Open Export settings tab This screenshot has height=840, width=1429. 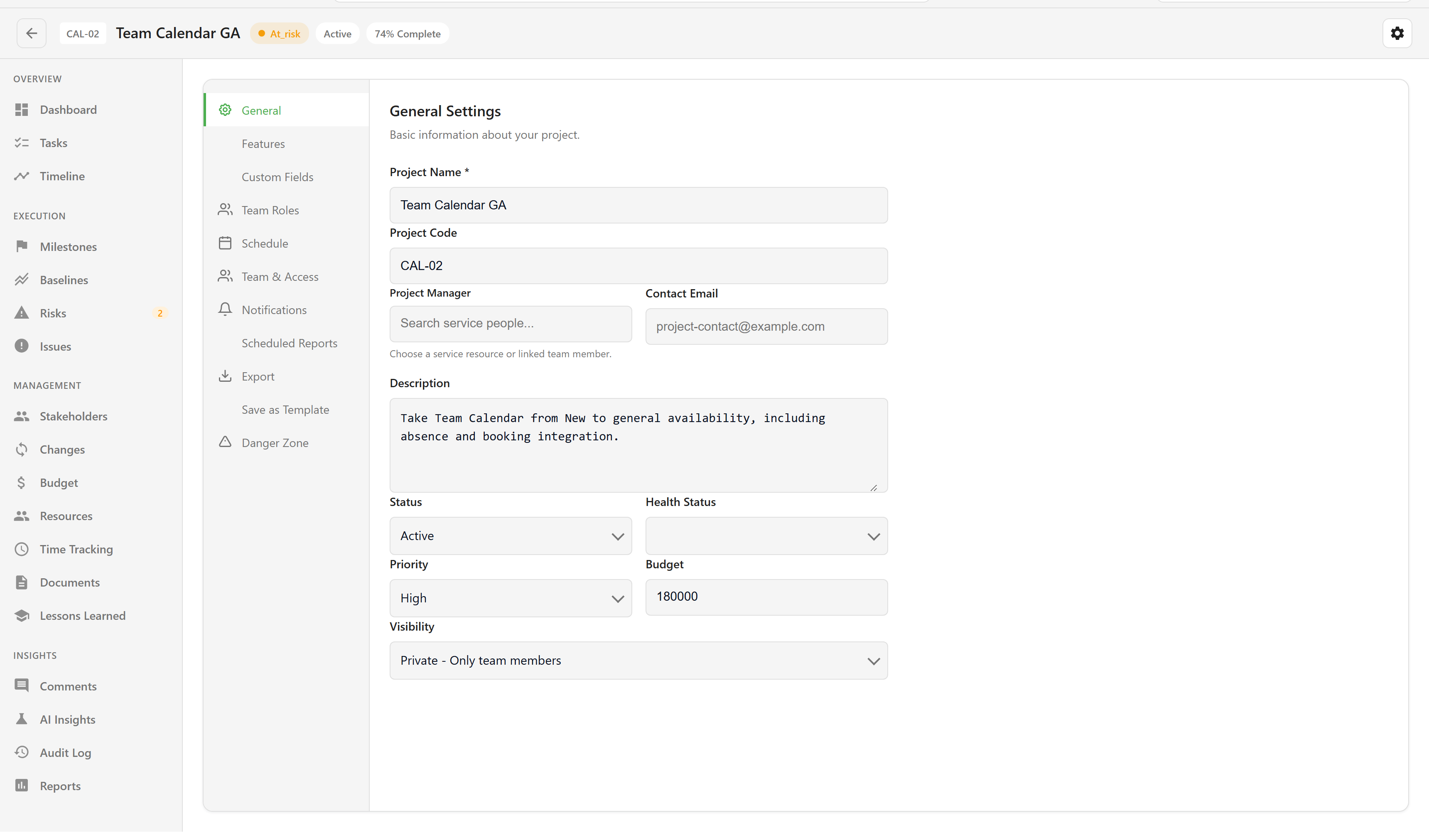click(286, 377)
